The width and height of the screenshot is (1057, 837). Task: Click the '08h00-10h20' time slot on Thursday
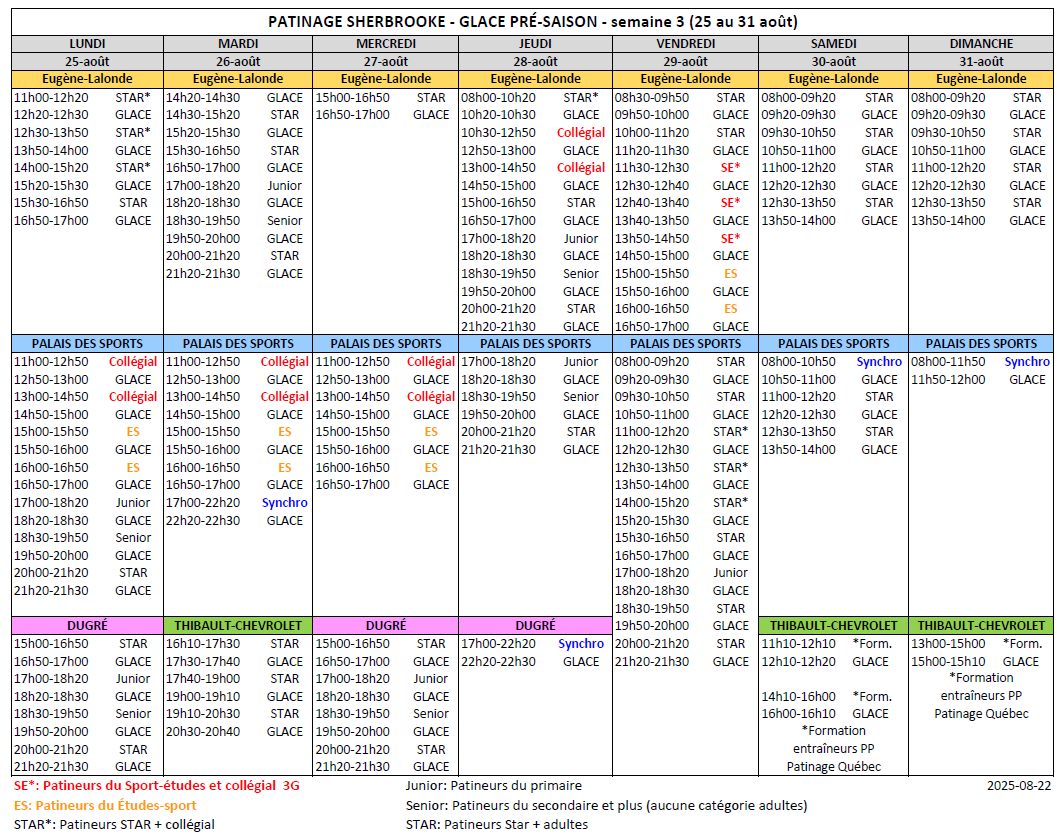499,98
